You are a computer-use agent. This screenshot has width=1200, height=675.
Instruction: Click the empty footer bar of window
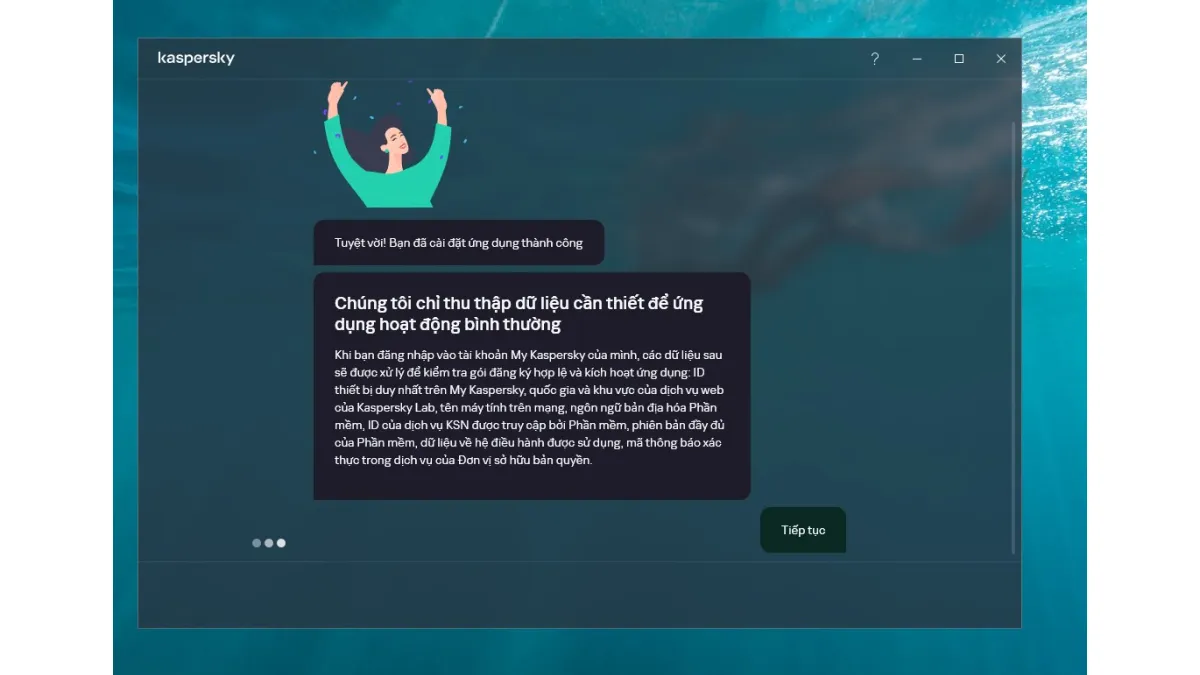click(x=579, y=594)
